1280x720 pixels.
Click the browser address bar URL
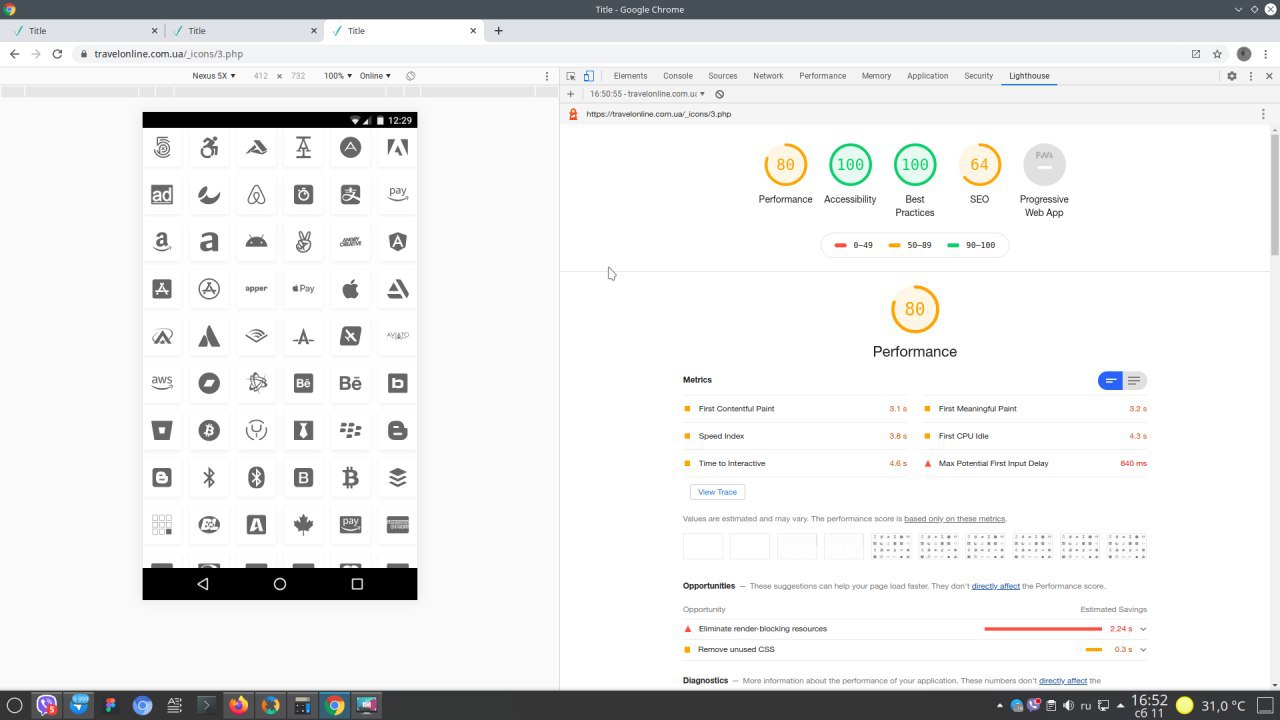pos(168,54)
